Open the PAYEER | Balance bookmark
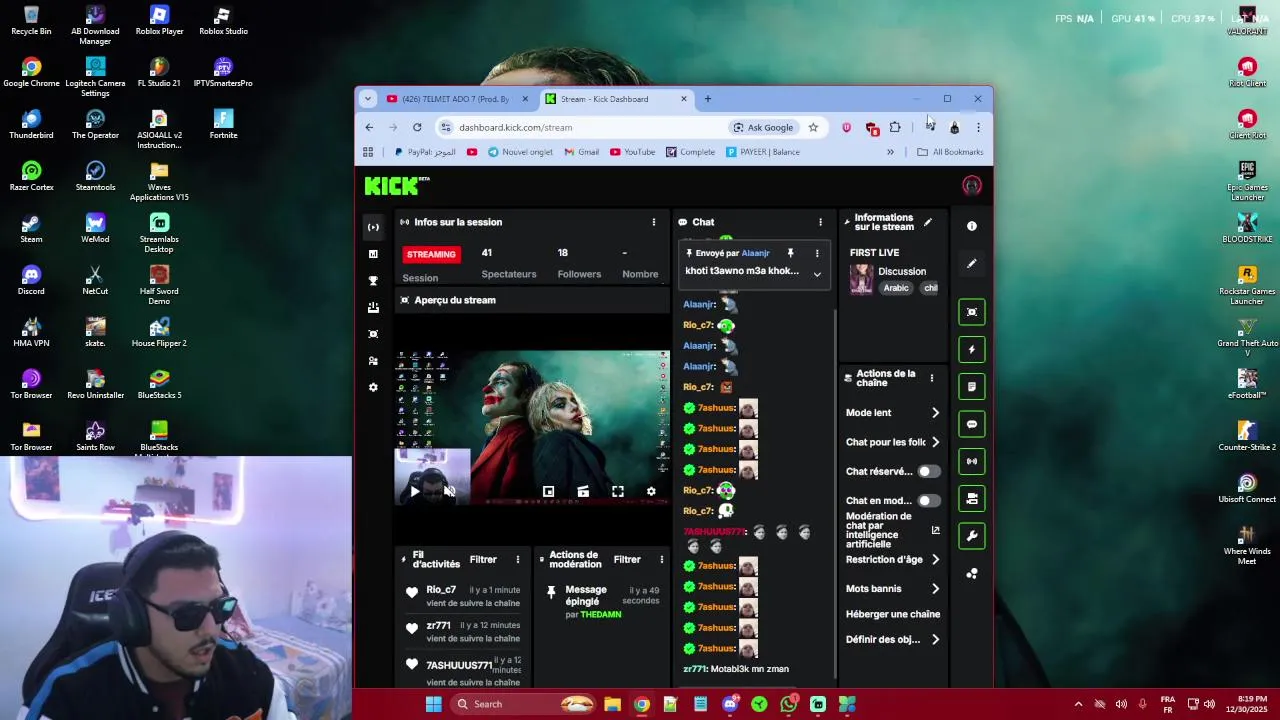Viewport: 1280px width, 720px height. pyautogui.click(x=763, y=152)
